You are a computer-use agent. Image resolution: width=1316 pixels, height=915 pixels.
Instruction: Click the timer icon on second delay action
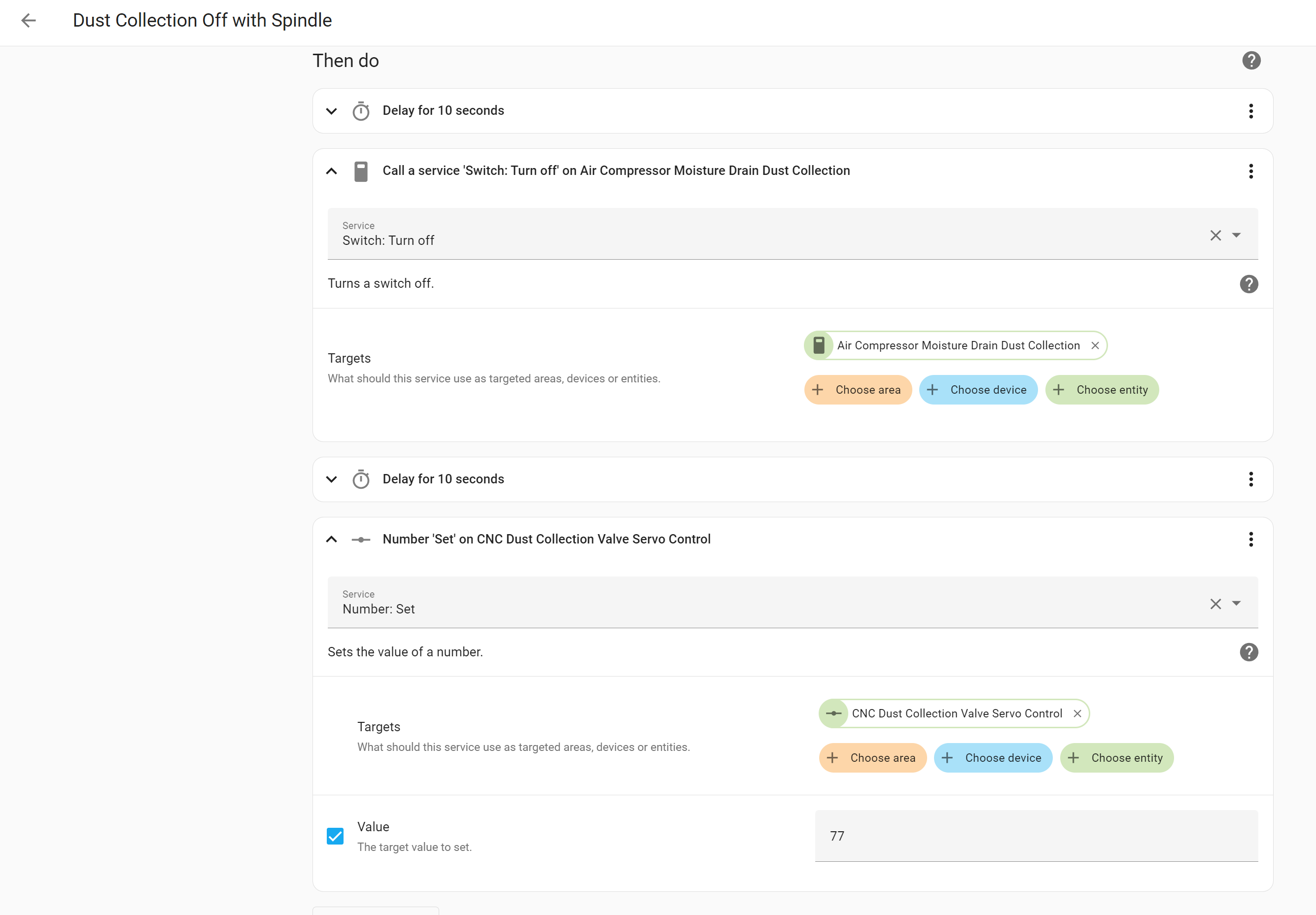(361, 479)
